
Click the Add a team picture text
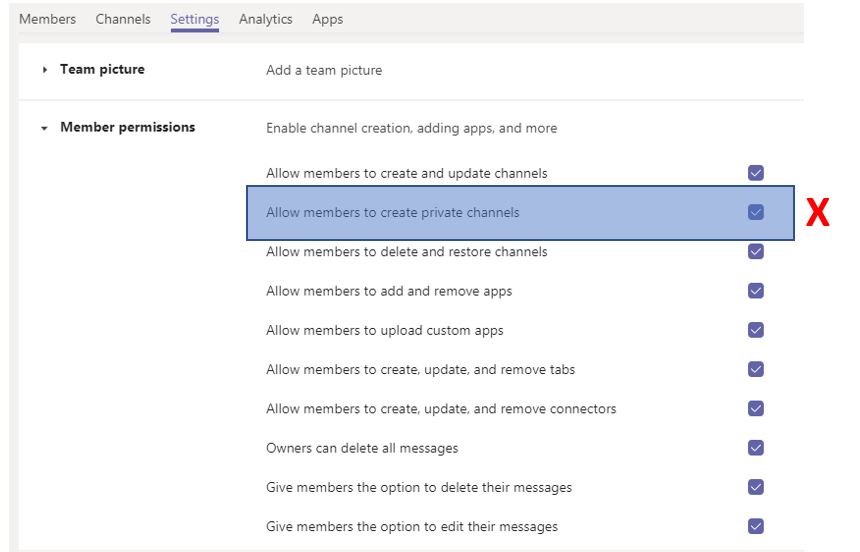click(x=324, y=70)
